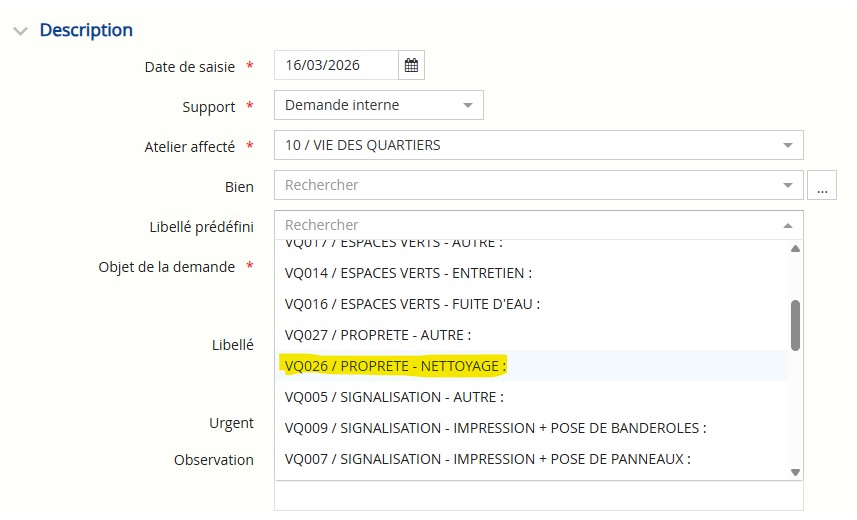This screenshot has height=520, width=857.
Task: Open the Support dropdown arrow
Action: click(x=467, y=105)
